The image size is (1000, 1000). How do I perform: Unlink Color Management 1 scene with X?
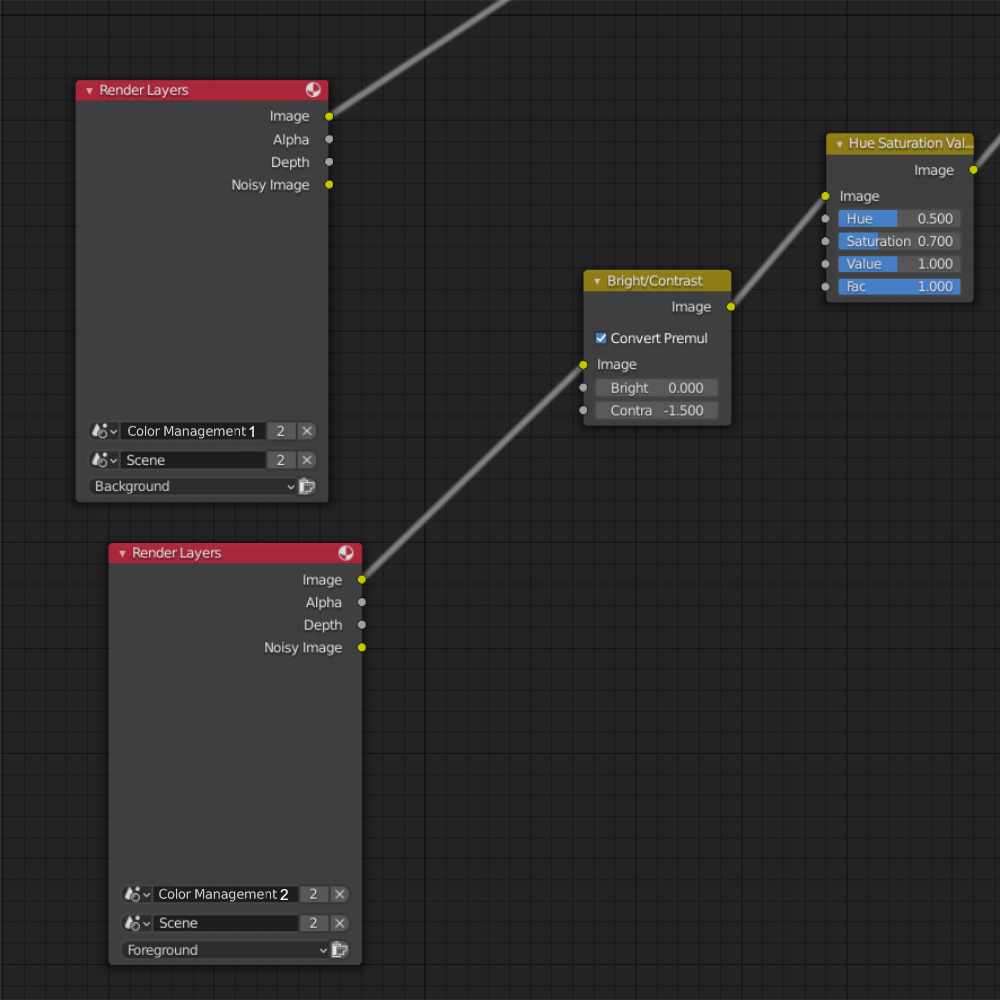pyautogui.click(x=307, y=431)
